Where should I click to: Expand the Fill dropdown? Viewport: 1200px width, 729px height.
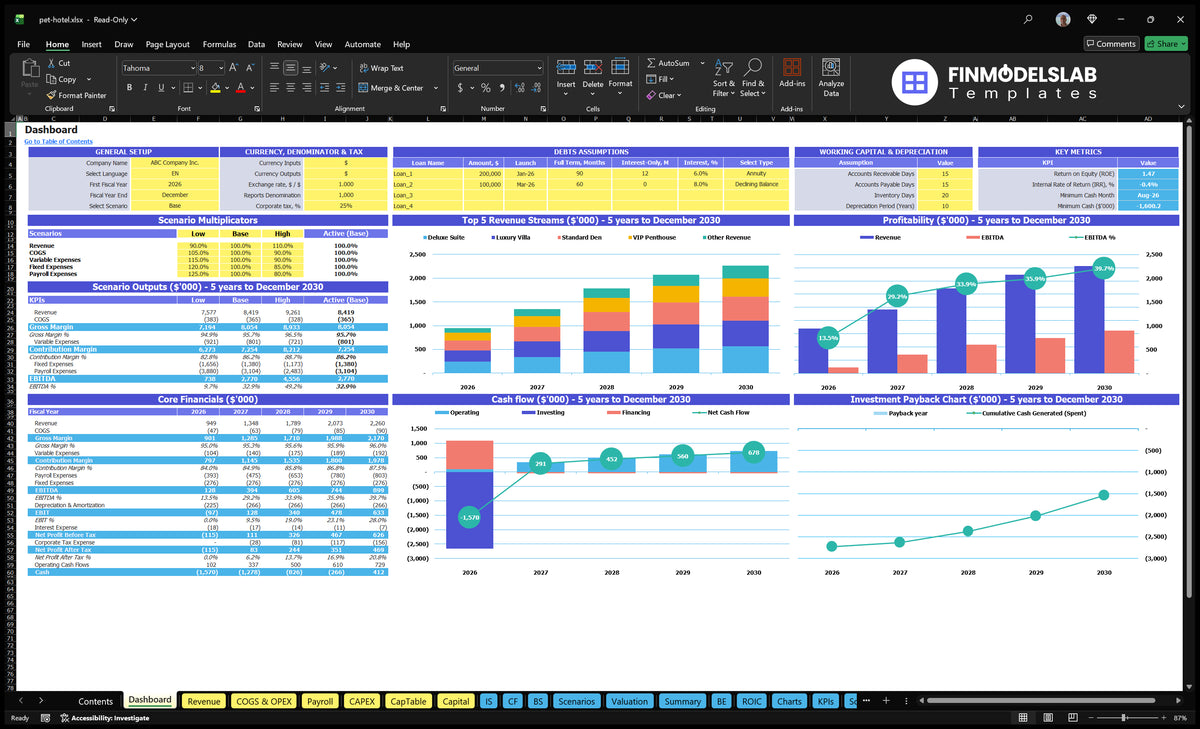coord(673,79)
